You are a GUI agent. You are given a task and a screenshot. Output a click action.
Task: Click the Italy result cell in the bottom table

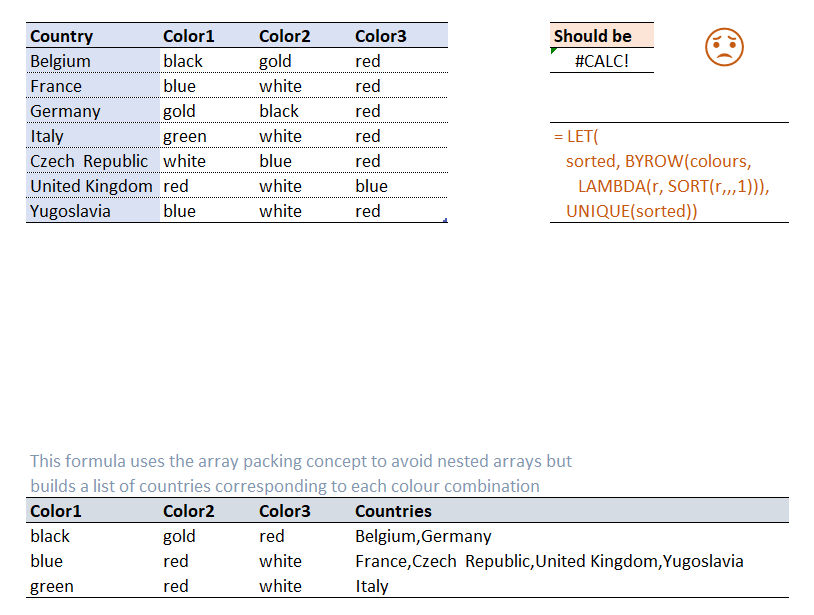[x=372, y=586]
